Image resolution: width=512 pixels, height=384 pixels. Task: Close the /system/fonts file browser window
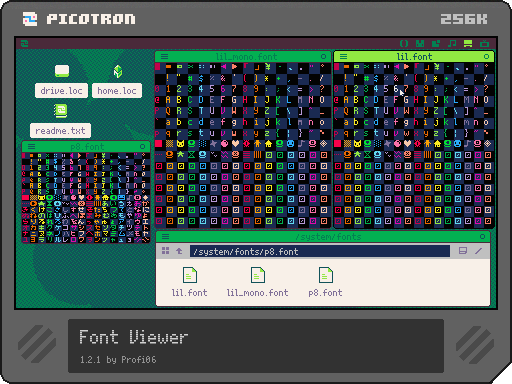[482, 236]
